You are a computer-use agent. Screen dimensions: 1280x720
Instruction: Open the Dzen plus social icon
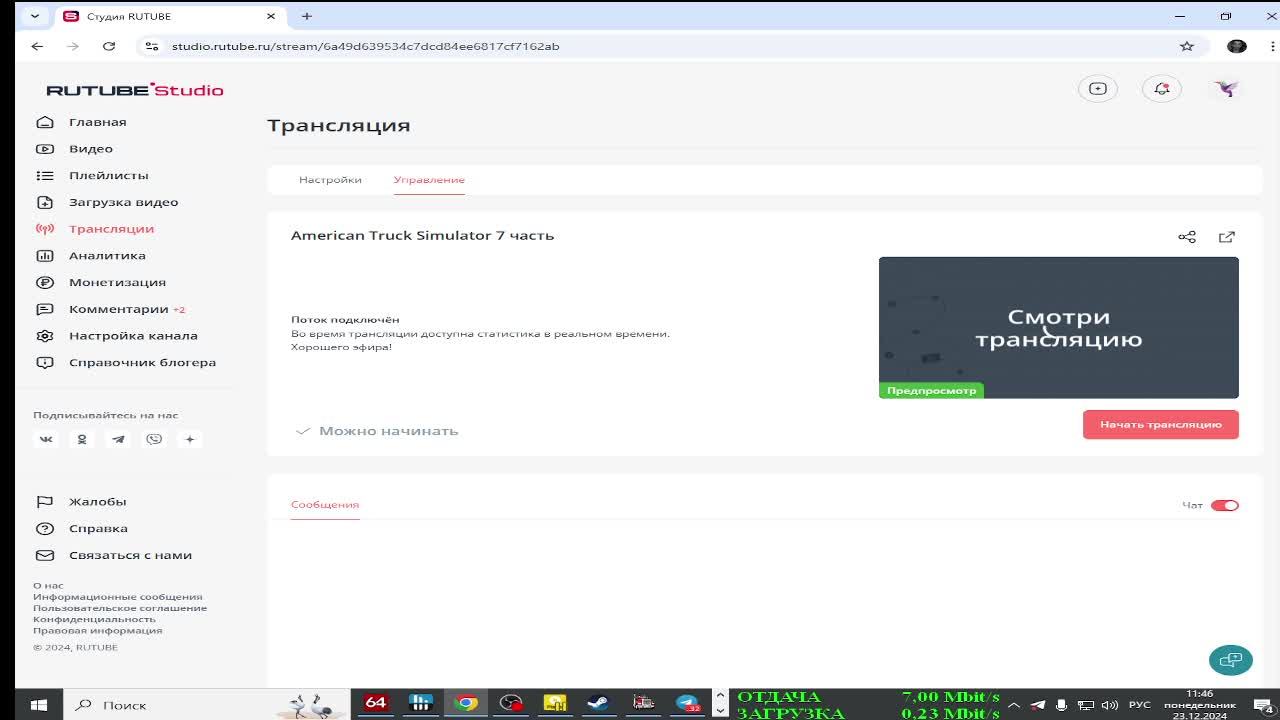(x=190, y=439)
